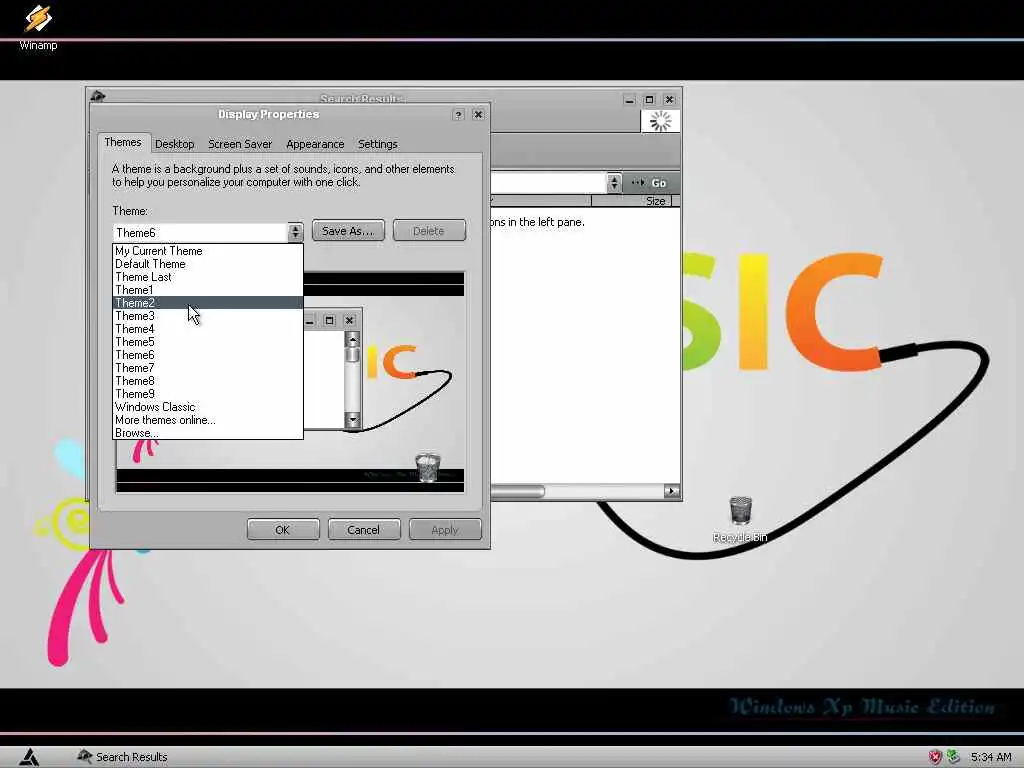Click the horizontal scrollbar right arrow in Search Results
The width and height of the screenshot is (1024, 768).
pyautogui.click(x=672, y=491)
